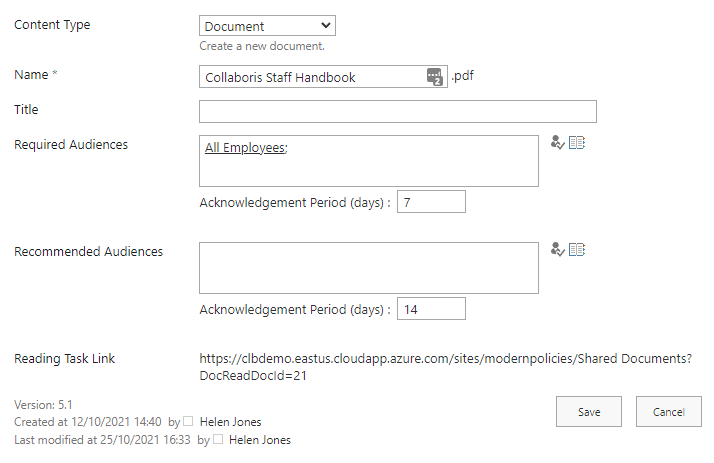Click Check Names icon for Required Audiences
The height and width of the screenshot is (463, 714).
tap(557, 143)
